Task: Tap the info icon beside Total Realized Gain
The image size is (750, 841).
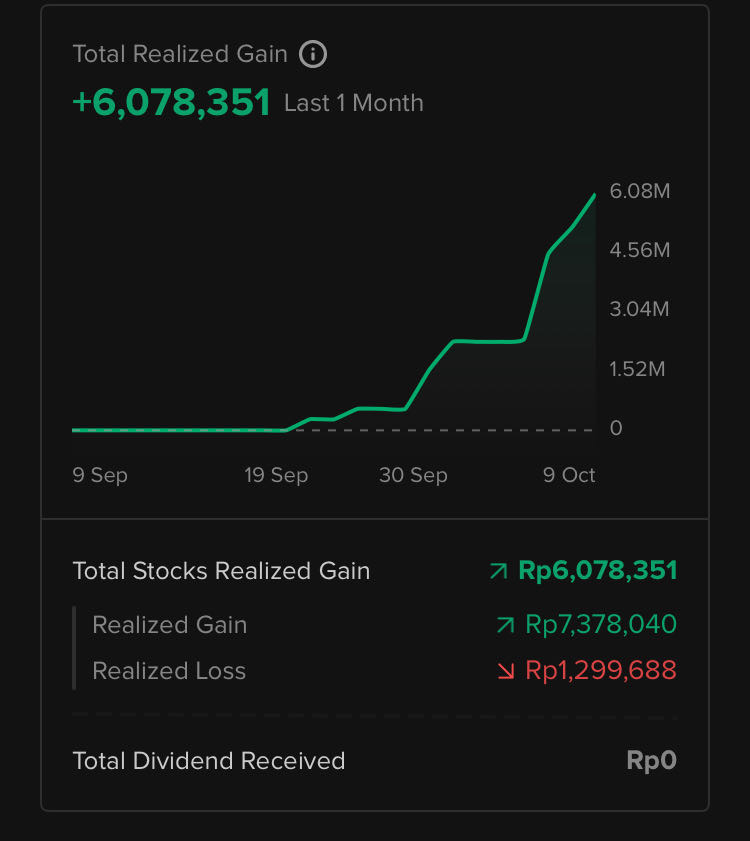Action: 313,54
